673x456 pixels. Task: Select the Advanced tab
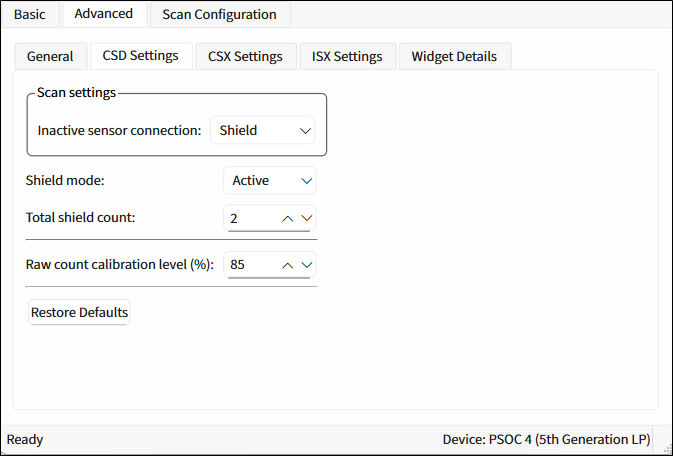[104, 14]
